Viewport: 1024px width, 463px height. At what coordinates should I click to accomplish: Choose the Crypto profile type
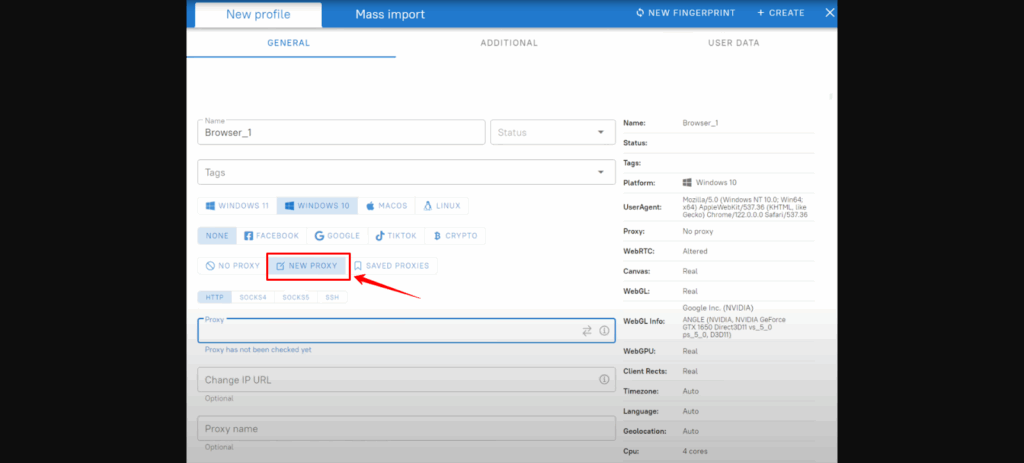455,236
